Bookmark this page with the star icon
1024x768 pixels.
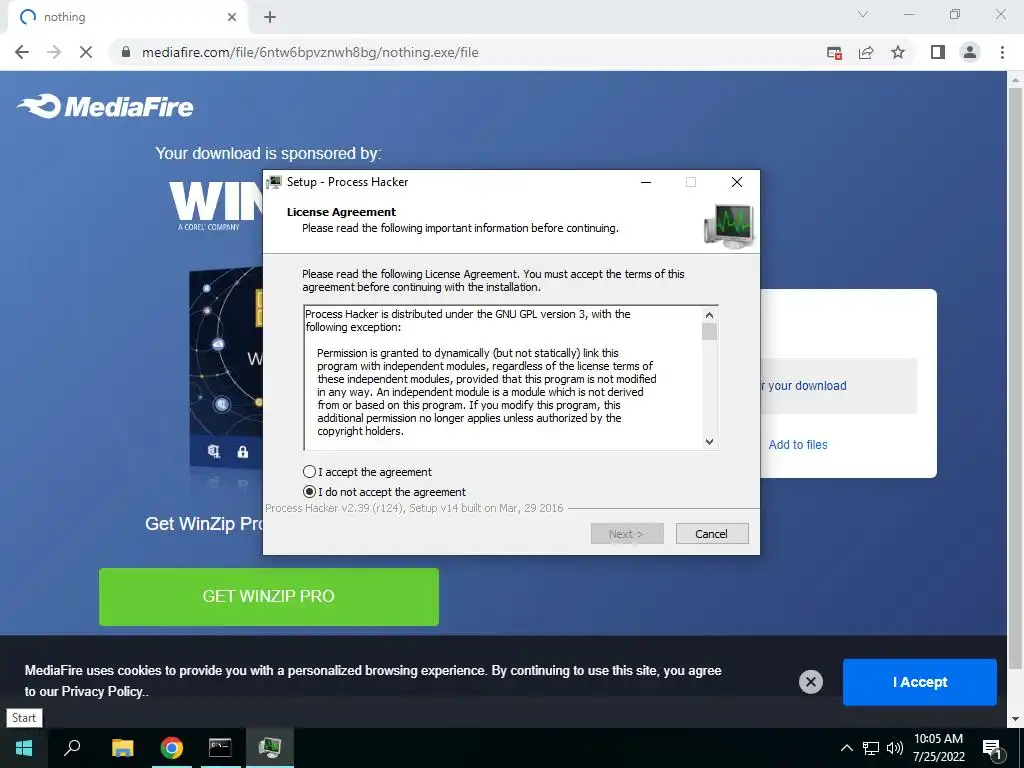898,52
